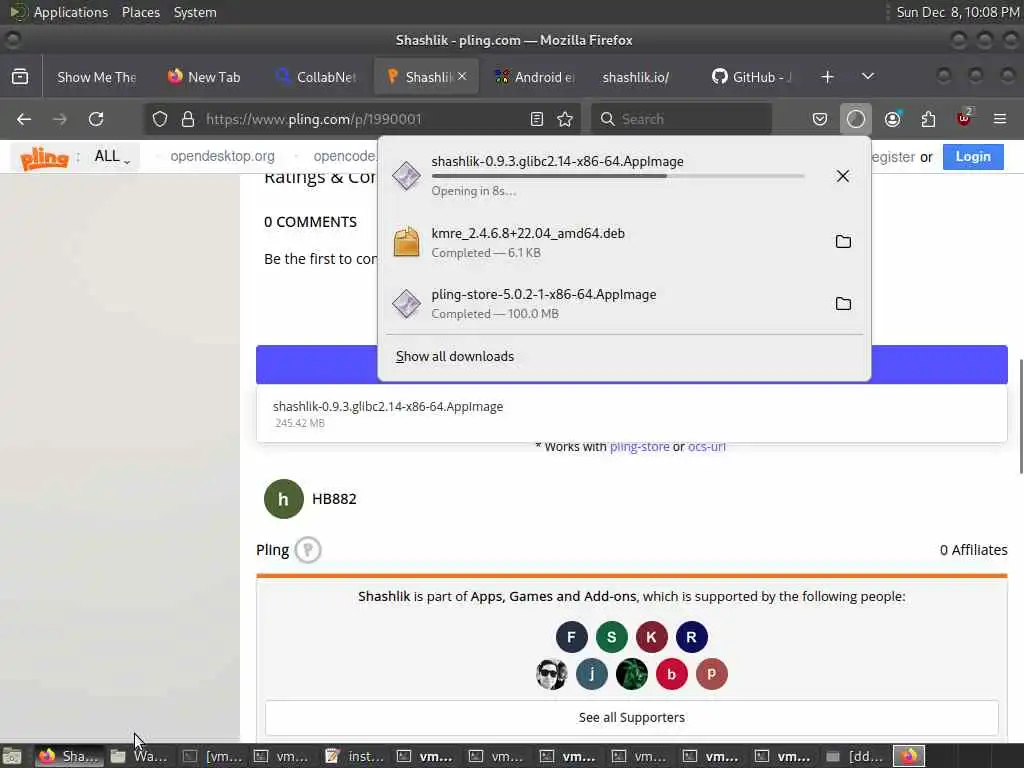The image size is (1024, 768).
Task: Show kmre deb file in folder
Action: pyautogui.click(x=843, y=242)
